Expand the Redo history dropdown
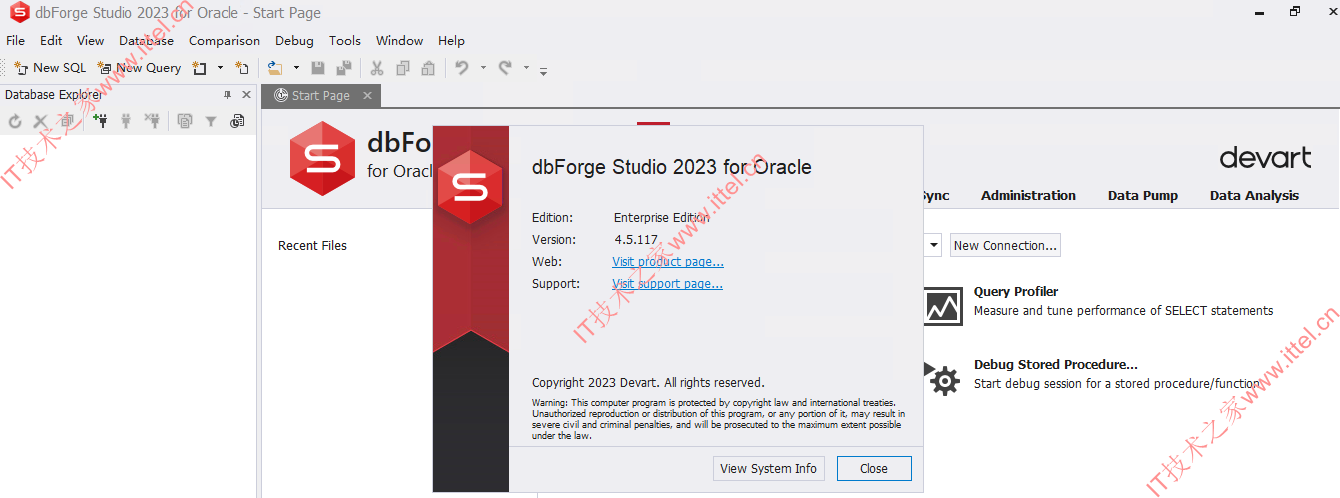 click(x=527, y=68)
